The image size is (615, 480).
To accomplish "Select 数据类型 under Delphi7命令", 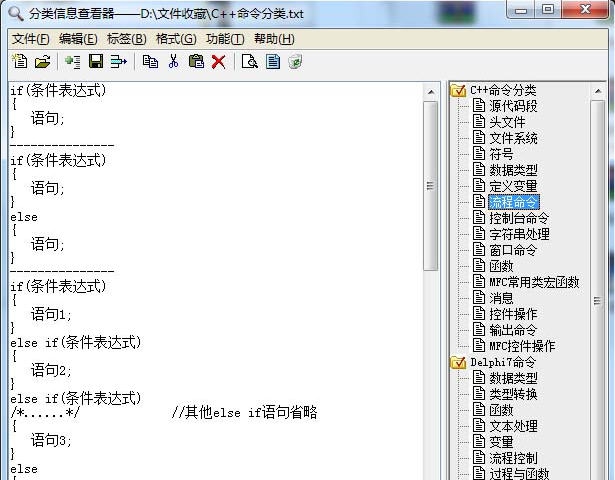I will pyautogui.click(x=513, y=378).
